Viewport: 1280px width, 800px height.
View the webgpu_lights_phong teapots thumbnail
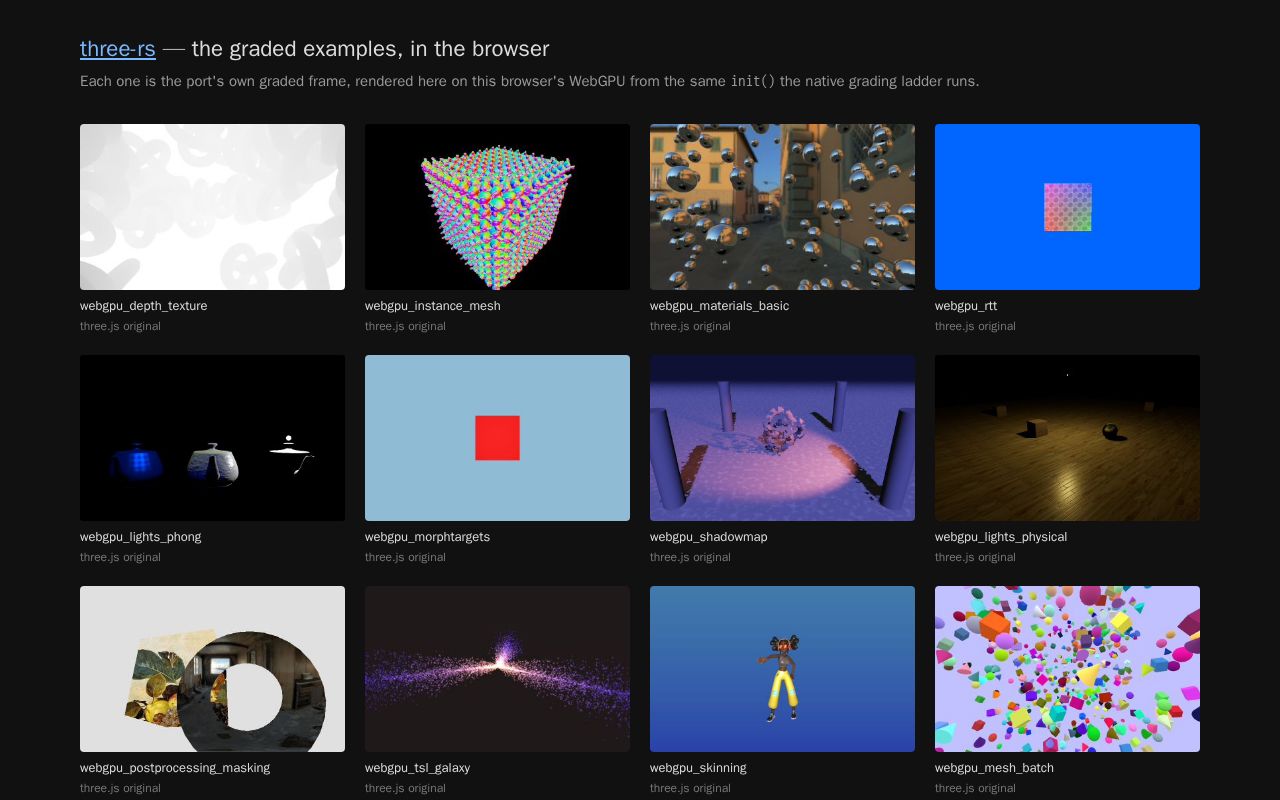tap(212, 438)
